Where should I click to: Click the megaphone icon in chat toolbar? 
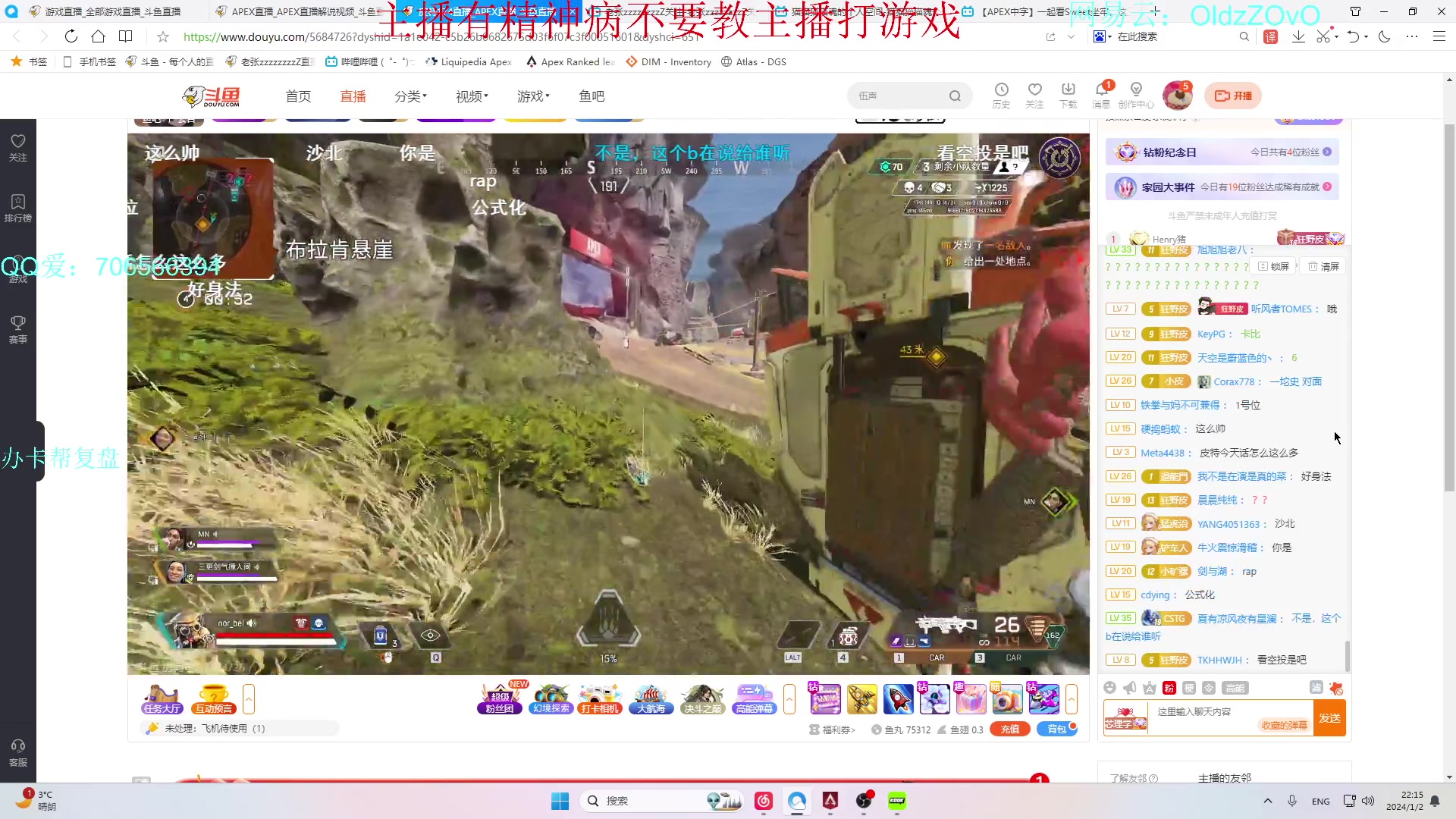(1130, 688)
